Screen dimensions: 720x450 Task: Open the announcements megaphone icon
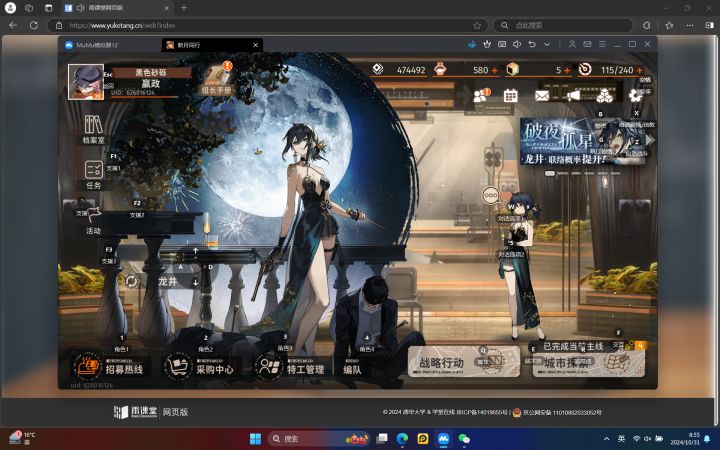coord(573,96)
